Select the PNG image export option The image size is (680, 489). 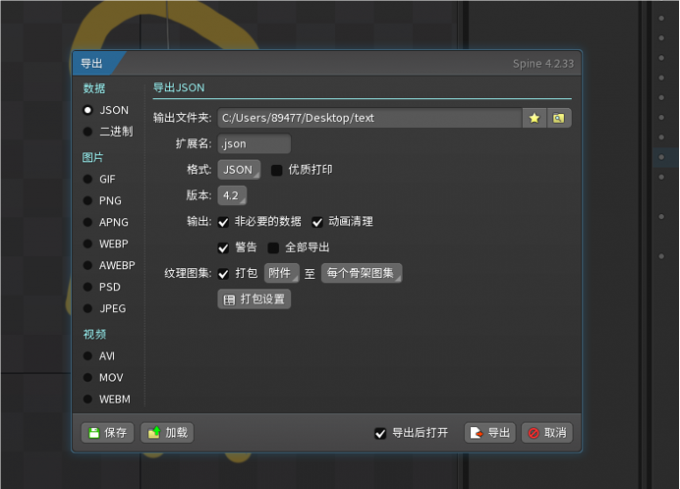click(88, 201)
